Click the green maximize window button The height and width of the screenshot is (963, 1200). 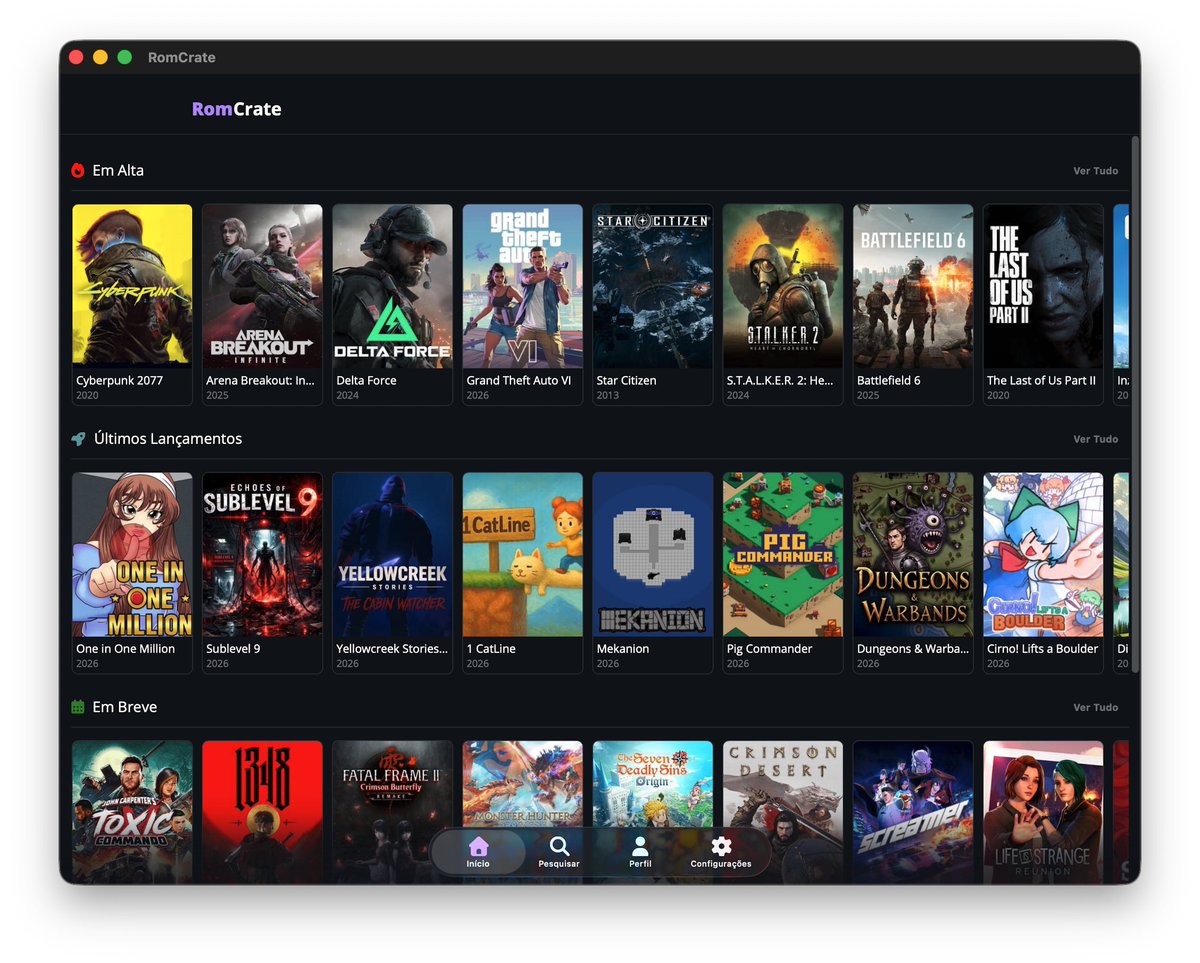point(125,57)
